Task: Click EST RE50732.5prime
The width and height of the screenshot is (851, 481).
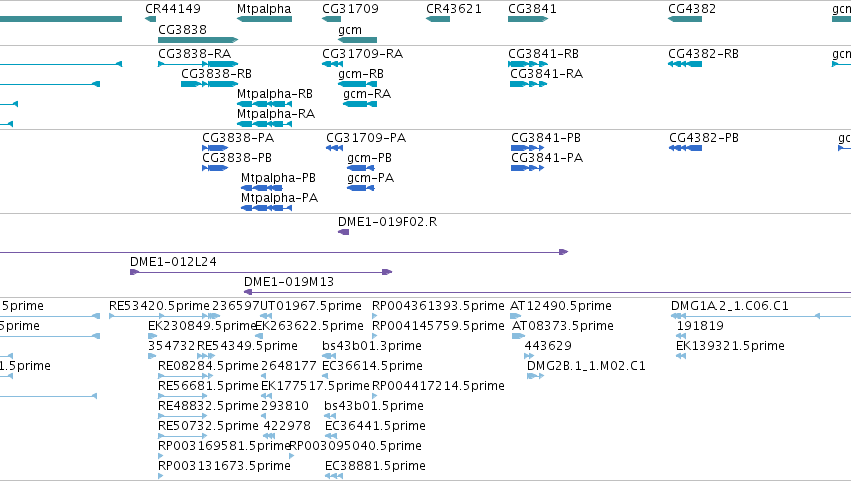Action: click(208, 427)
